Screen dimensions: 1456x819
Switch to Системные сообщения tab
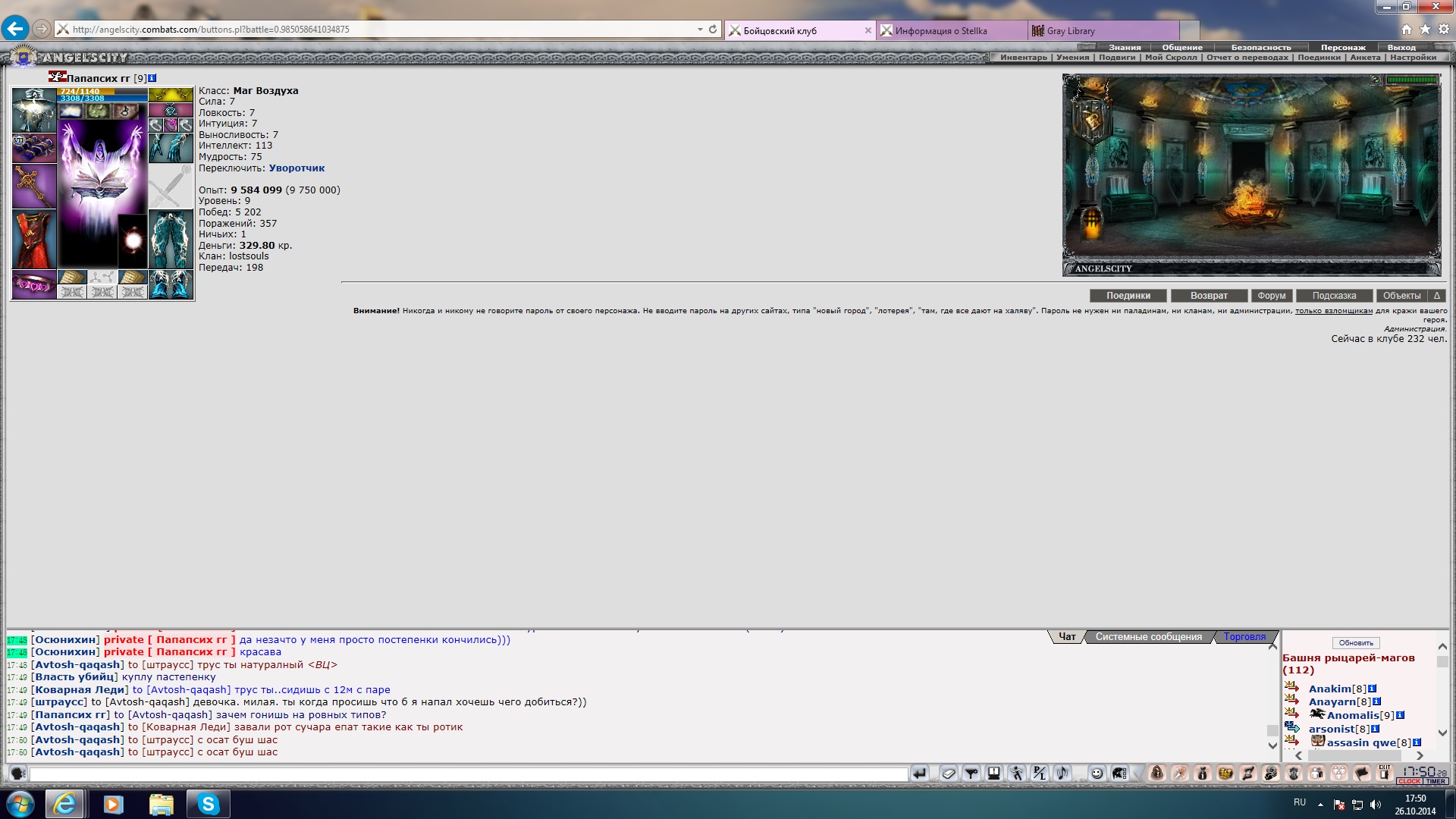[1148, 637]
